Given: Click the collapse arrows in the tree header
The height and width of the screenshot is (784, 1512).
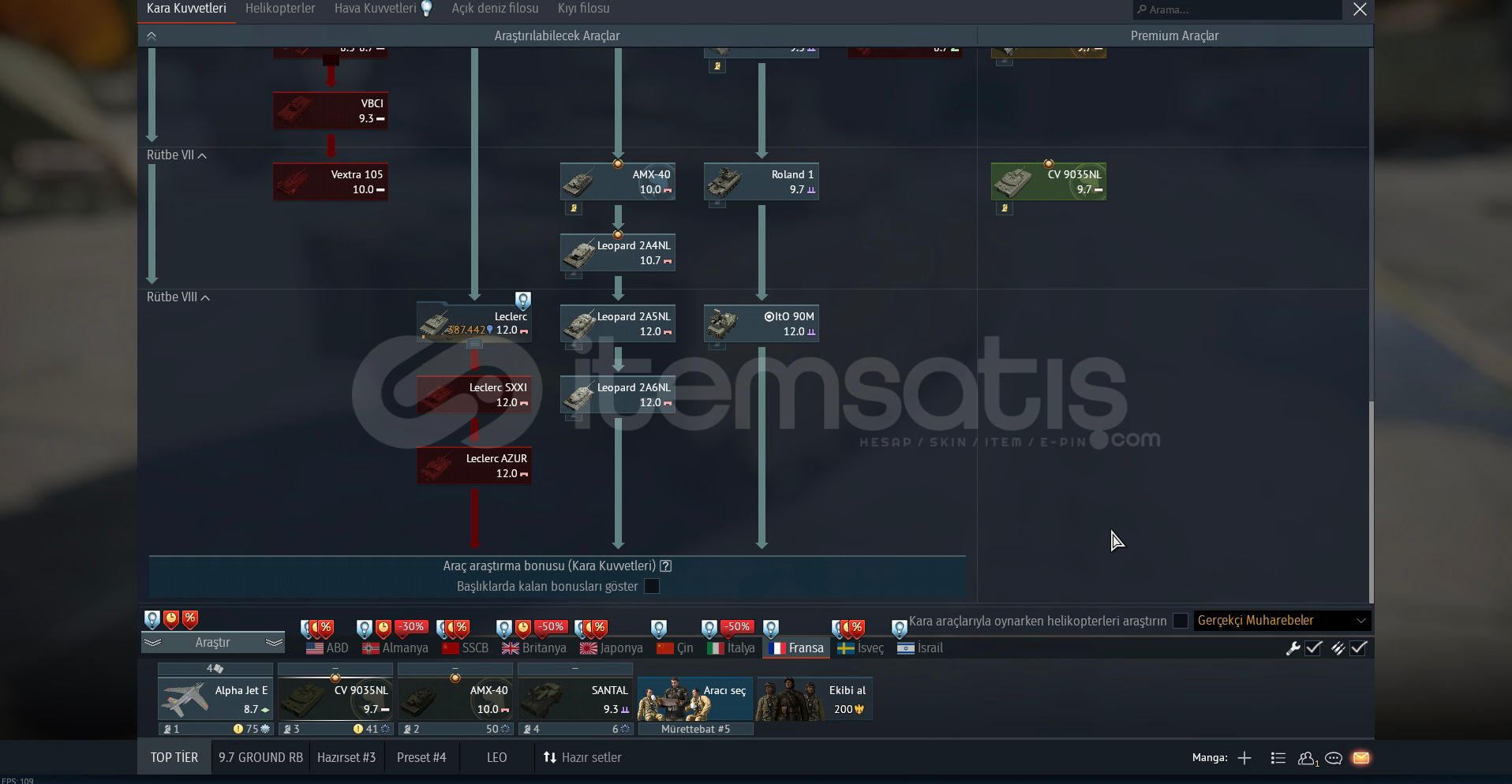Looking at the screenshot, I should coord(152,36).
